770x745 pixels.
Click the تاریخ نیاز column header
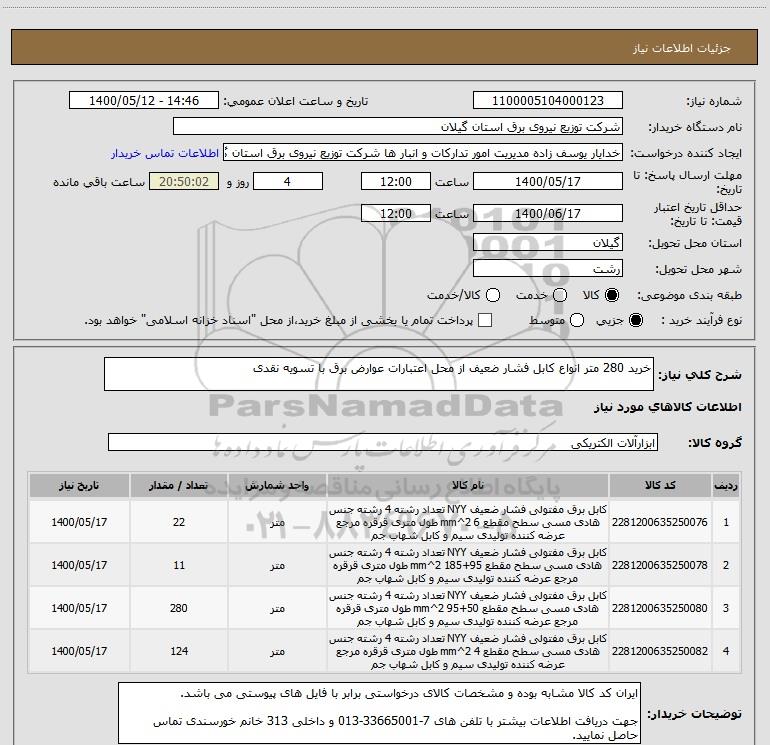tap(79, 485)
